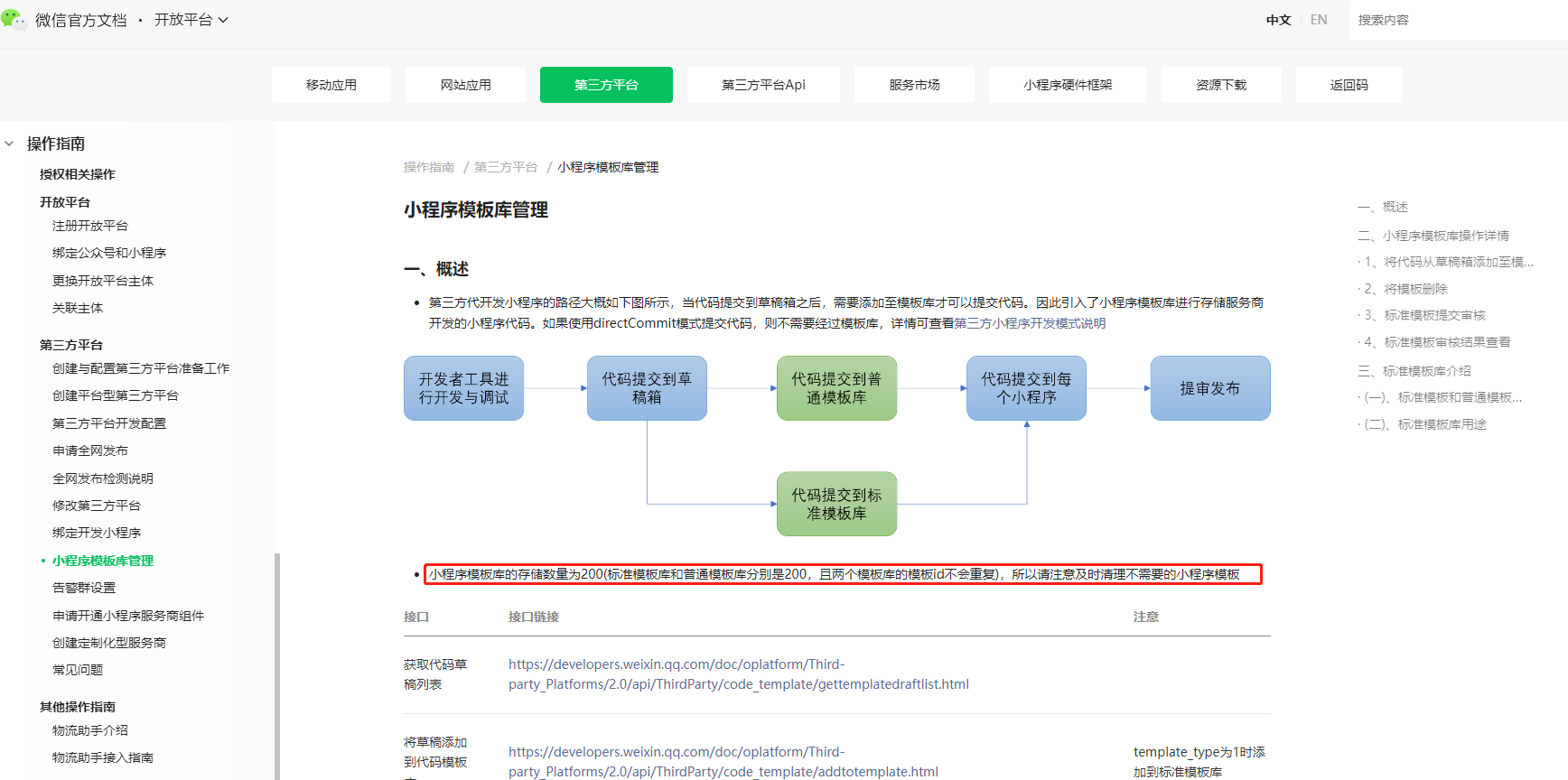Open 关联主体 sidebar page
Image resolution: width=1568 pixels, height=780 pixels.
pyautogui.click(x=78, y=308)
